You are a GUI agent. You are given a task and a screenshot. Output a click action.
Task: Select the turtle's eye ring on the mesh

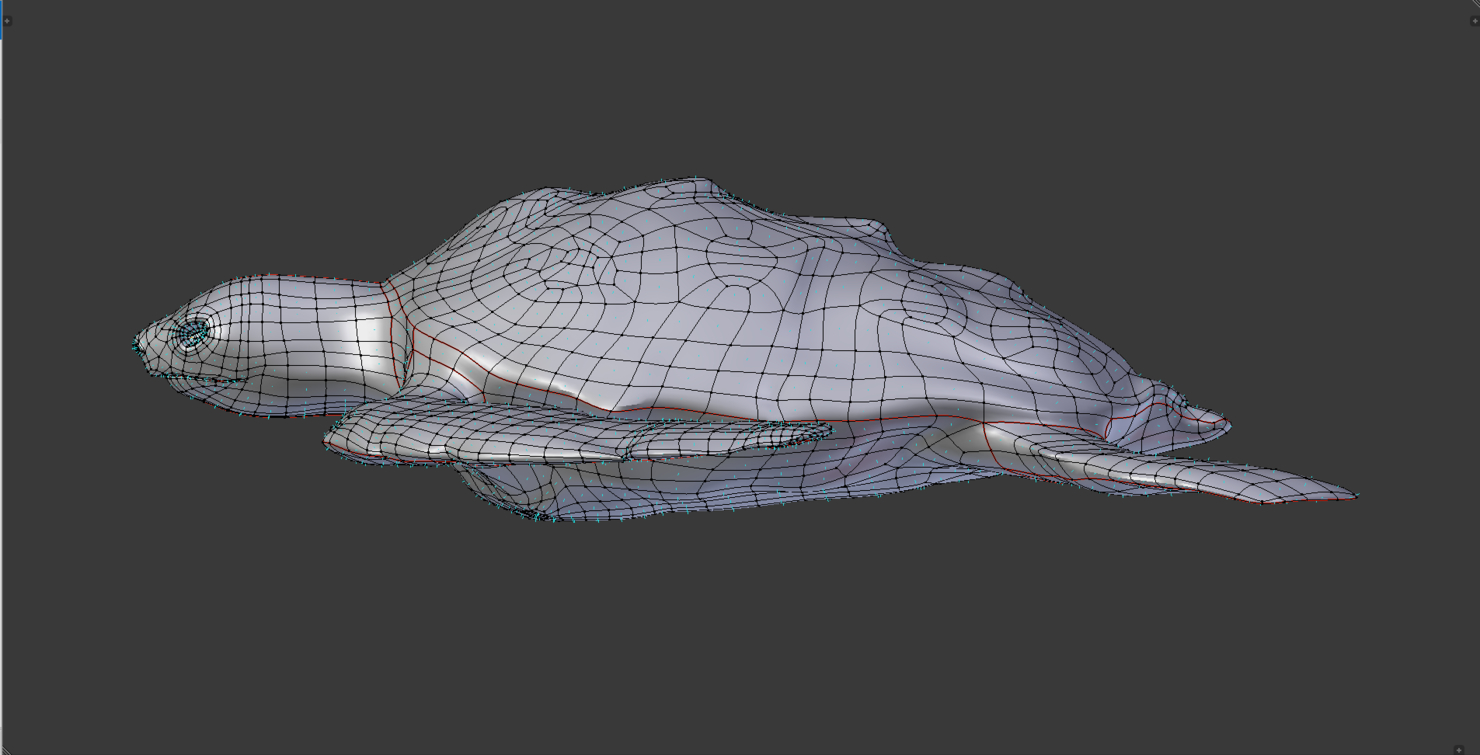coord(194,329)
